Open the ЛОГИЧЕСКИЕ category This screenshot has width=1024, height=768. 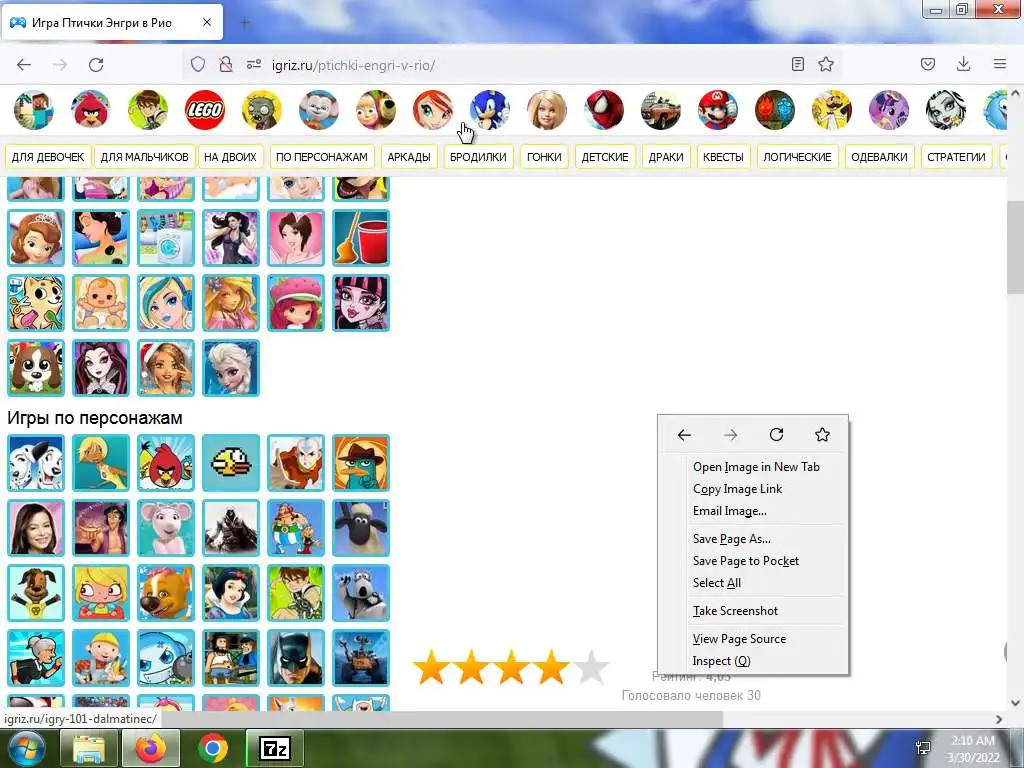tap(797, 157)
